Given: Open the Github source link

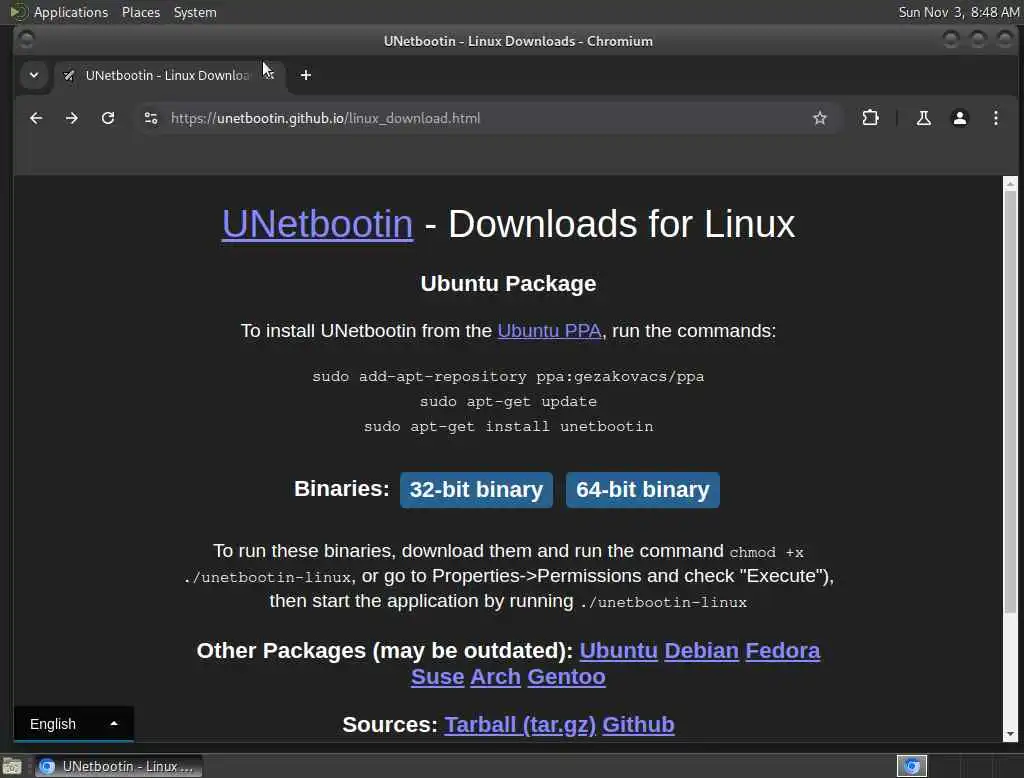Looking at the screenshot, I should coord(638,724).
